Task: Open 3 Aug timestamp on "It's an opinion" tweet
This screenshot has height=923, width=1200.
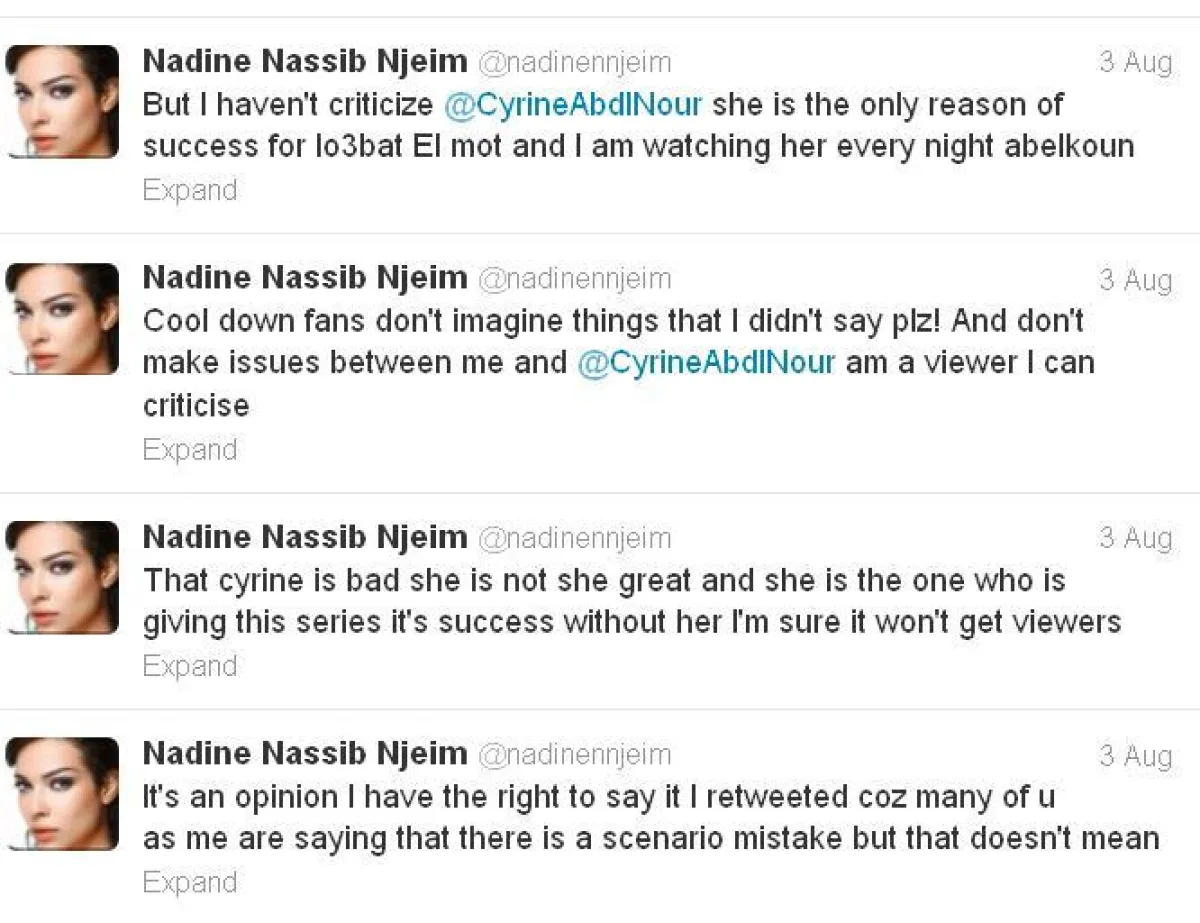Action: click(1135, 755)
